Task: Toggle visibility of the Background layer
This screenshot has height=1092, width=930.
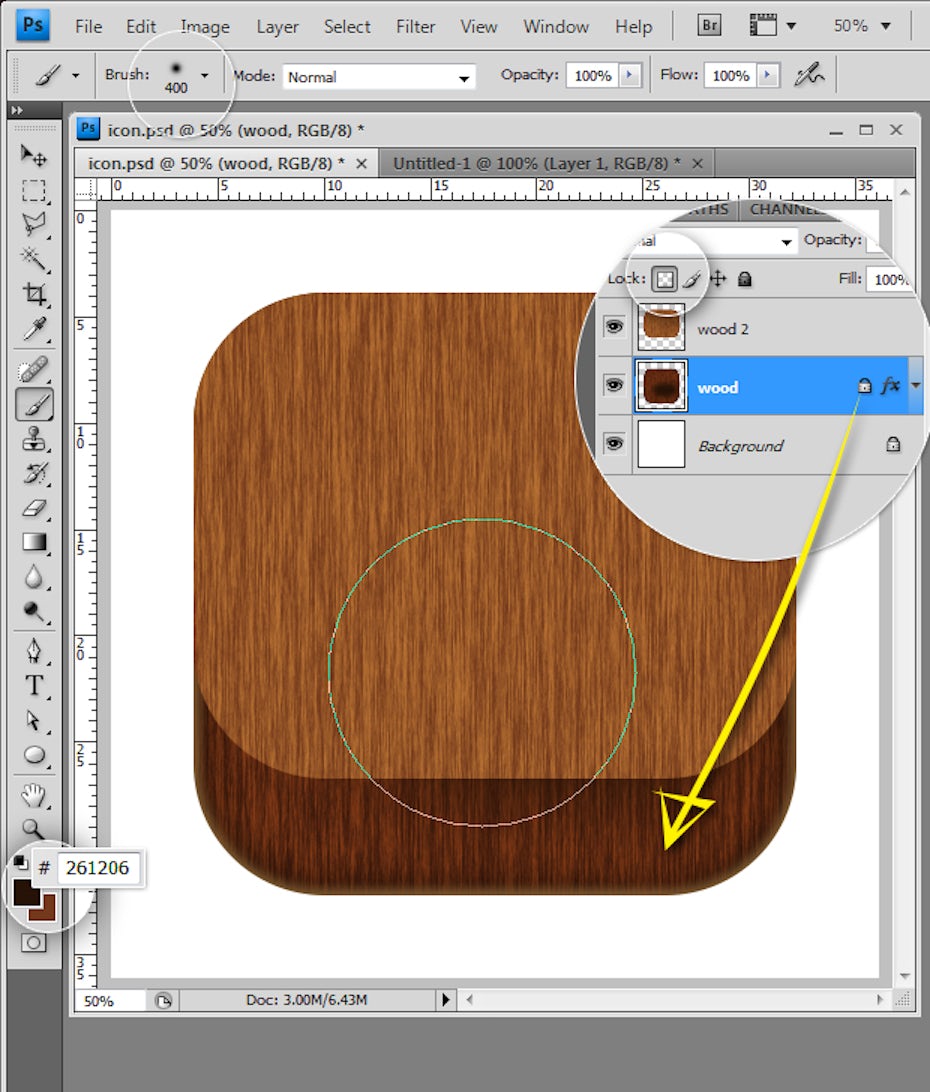Action: point(614,444)
